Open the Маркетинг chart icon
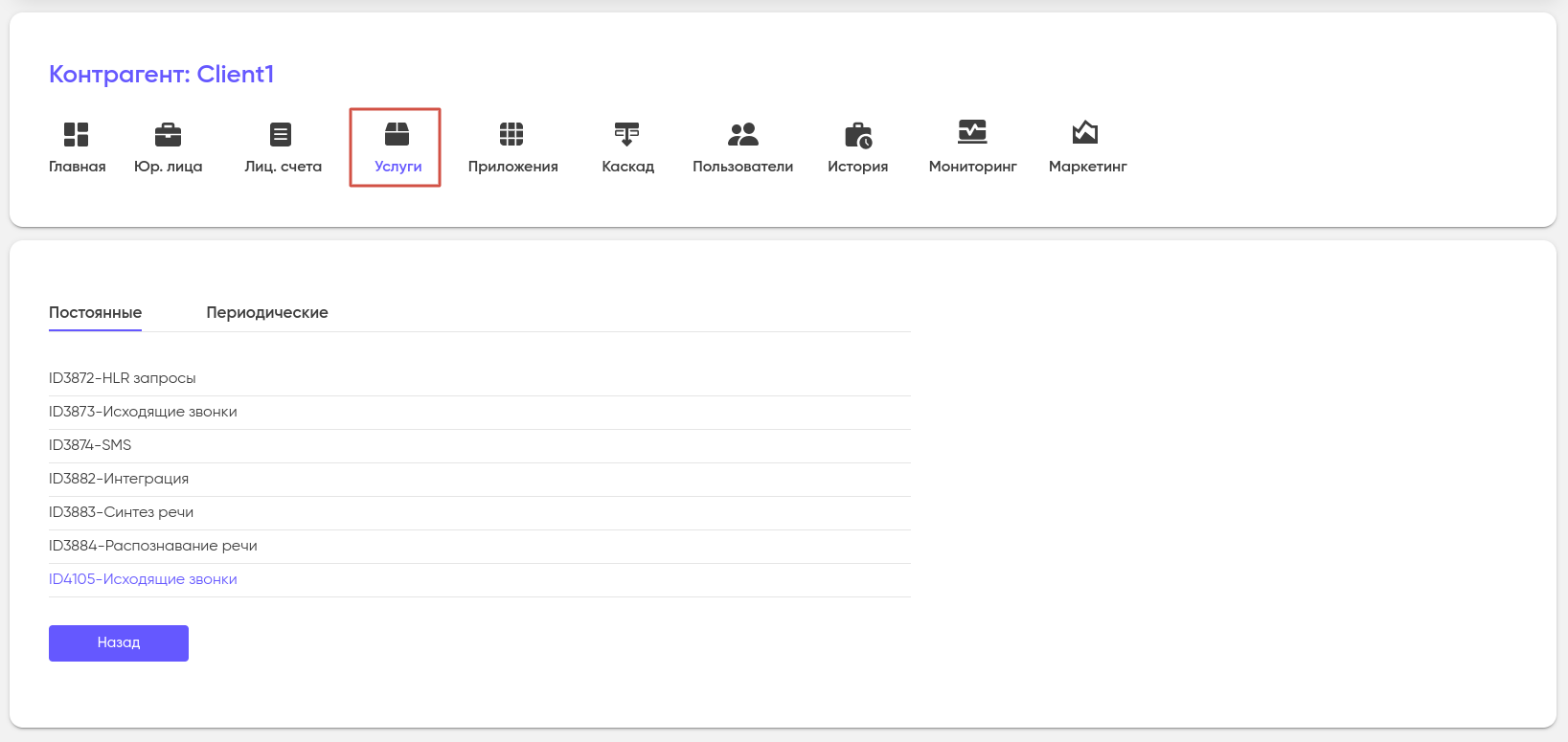 (x=1085, y=132)
